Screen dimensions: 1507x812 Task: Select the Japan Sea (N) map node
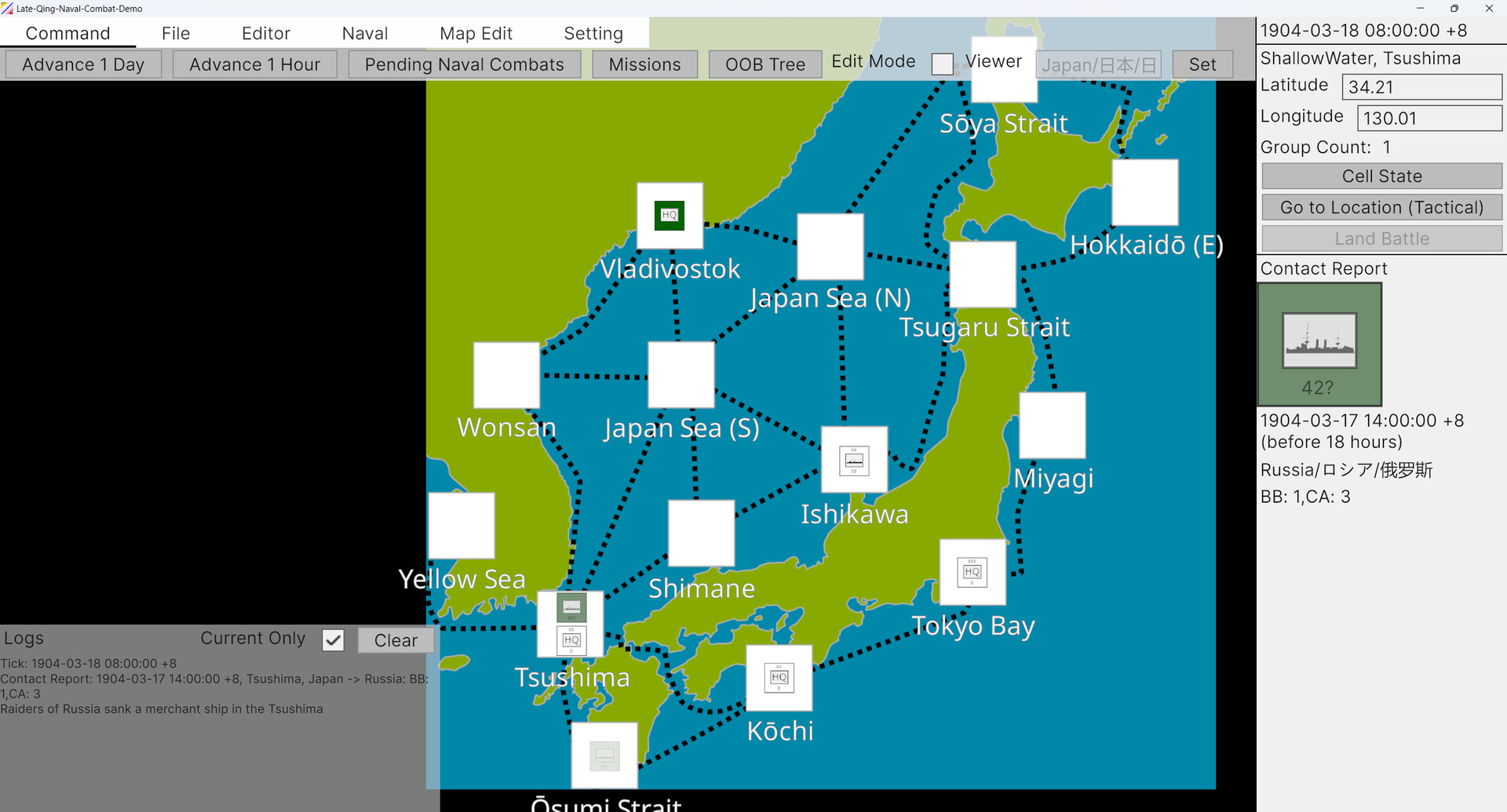(x=830, y=246)
